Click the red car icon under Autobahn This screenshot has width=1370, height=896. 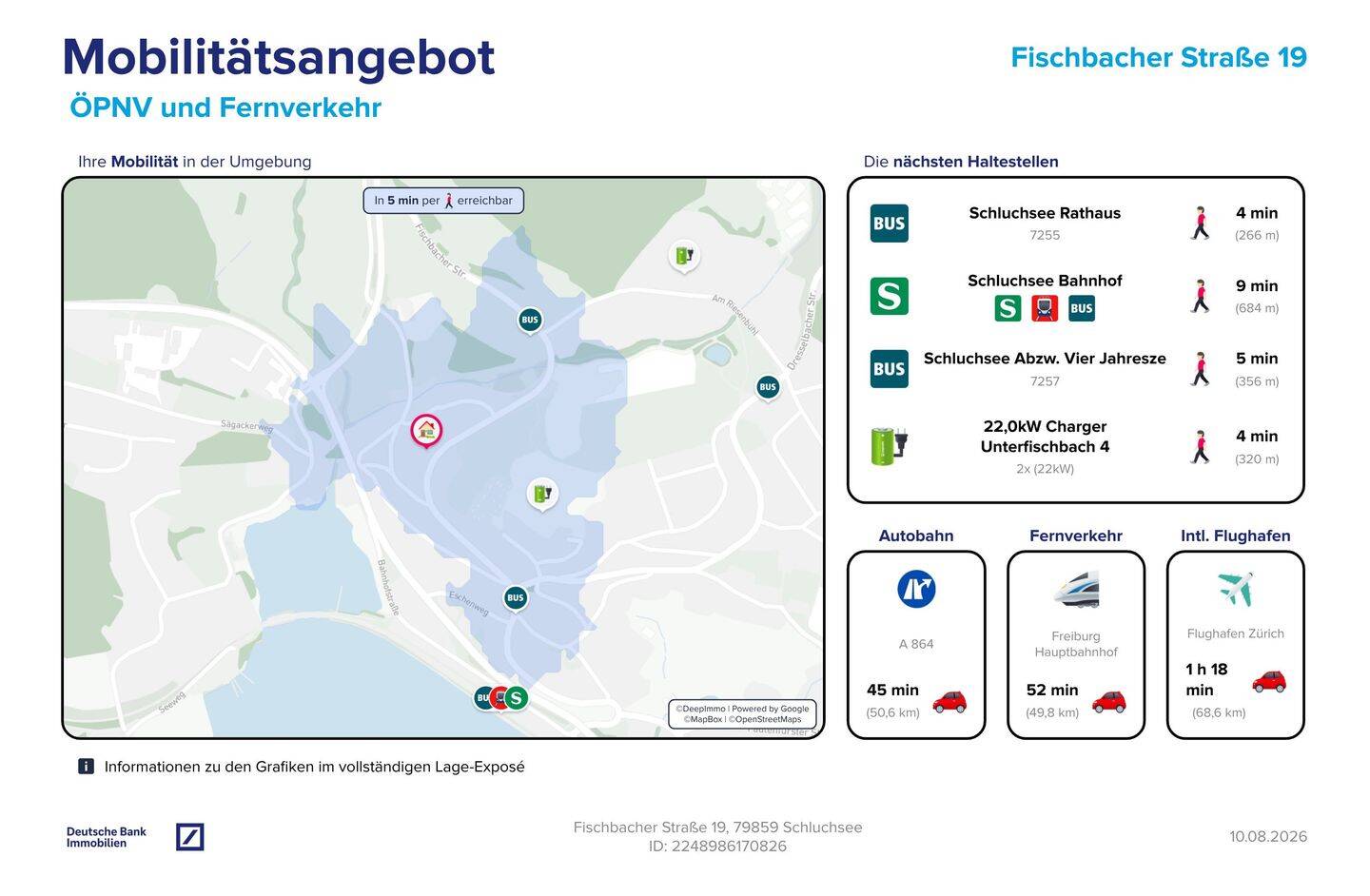tap(949, 702)
